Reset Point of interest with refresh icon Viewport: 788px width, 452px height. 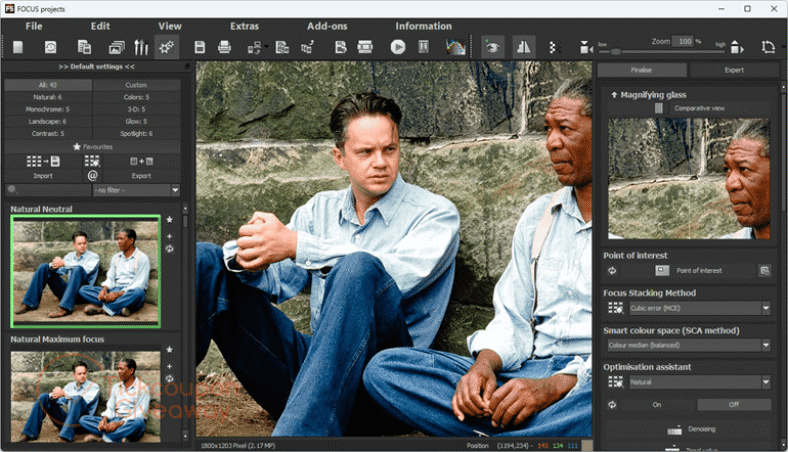click(612, 270)
